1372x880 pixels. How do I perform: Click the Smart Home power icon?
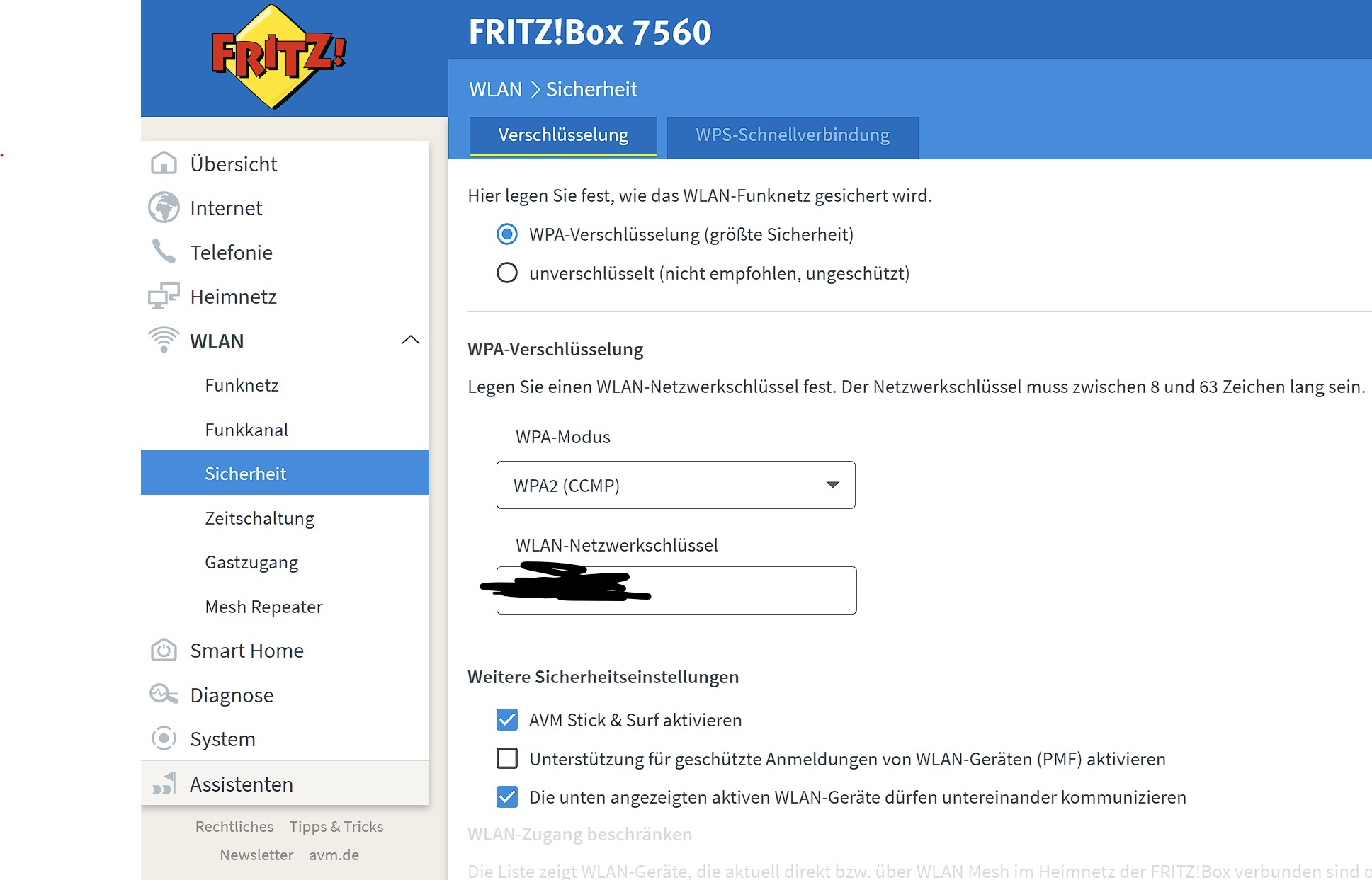click(164, 650)
